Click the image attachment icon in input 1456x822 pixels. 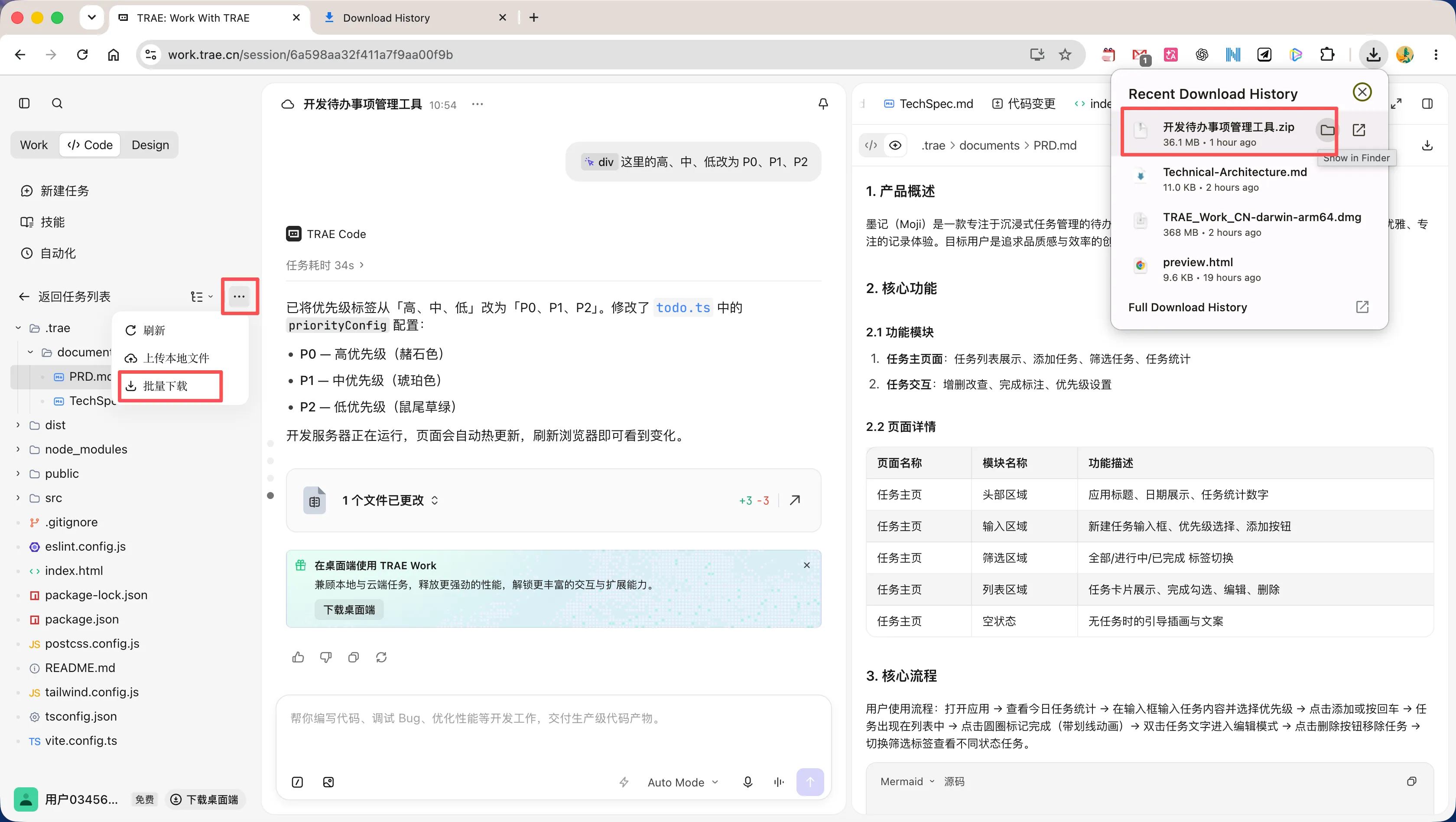click(x=328, y=783)
